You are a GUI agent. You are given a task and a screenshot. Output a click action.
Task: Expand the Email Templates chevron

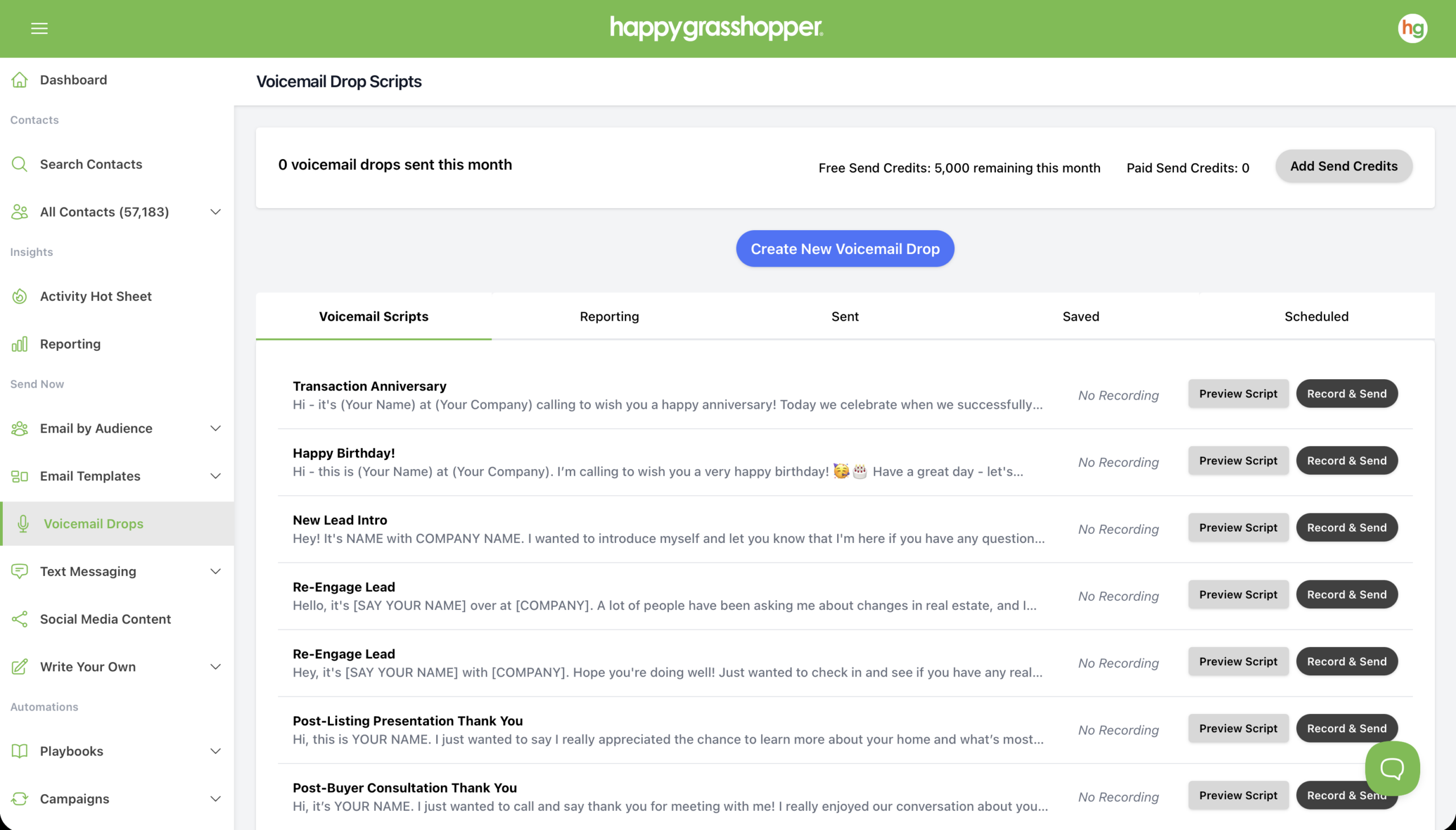pyautogui.click(x=216, y=476)
